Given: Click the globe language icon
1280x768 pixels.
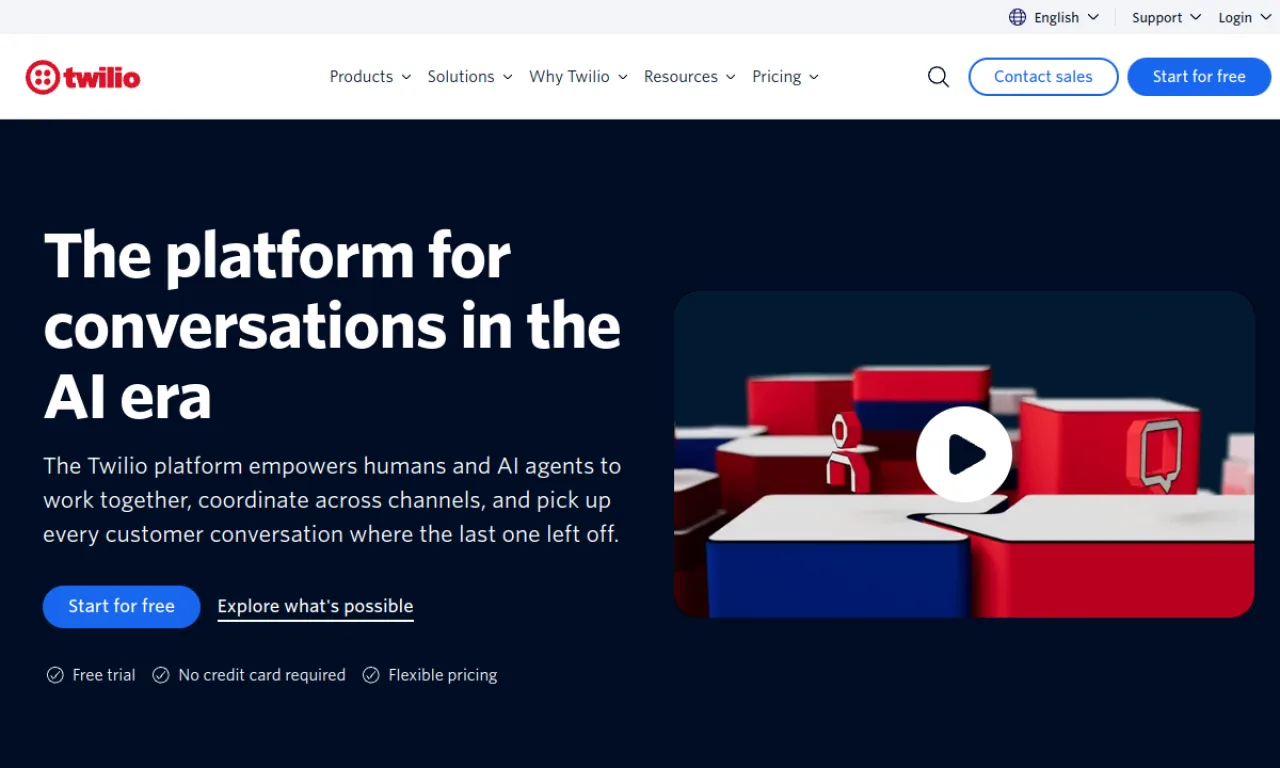Looking at the screenshot, I should click(x=1017, y=17).
